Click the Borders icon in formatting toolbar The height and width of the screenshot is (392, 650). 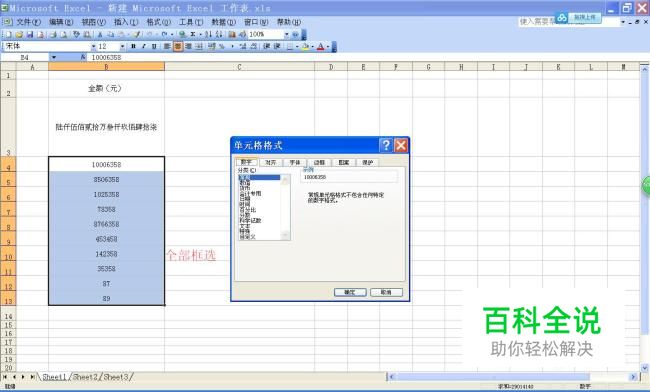(x=290, y=47)
